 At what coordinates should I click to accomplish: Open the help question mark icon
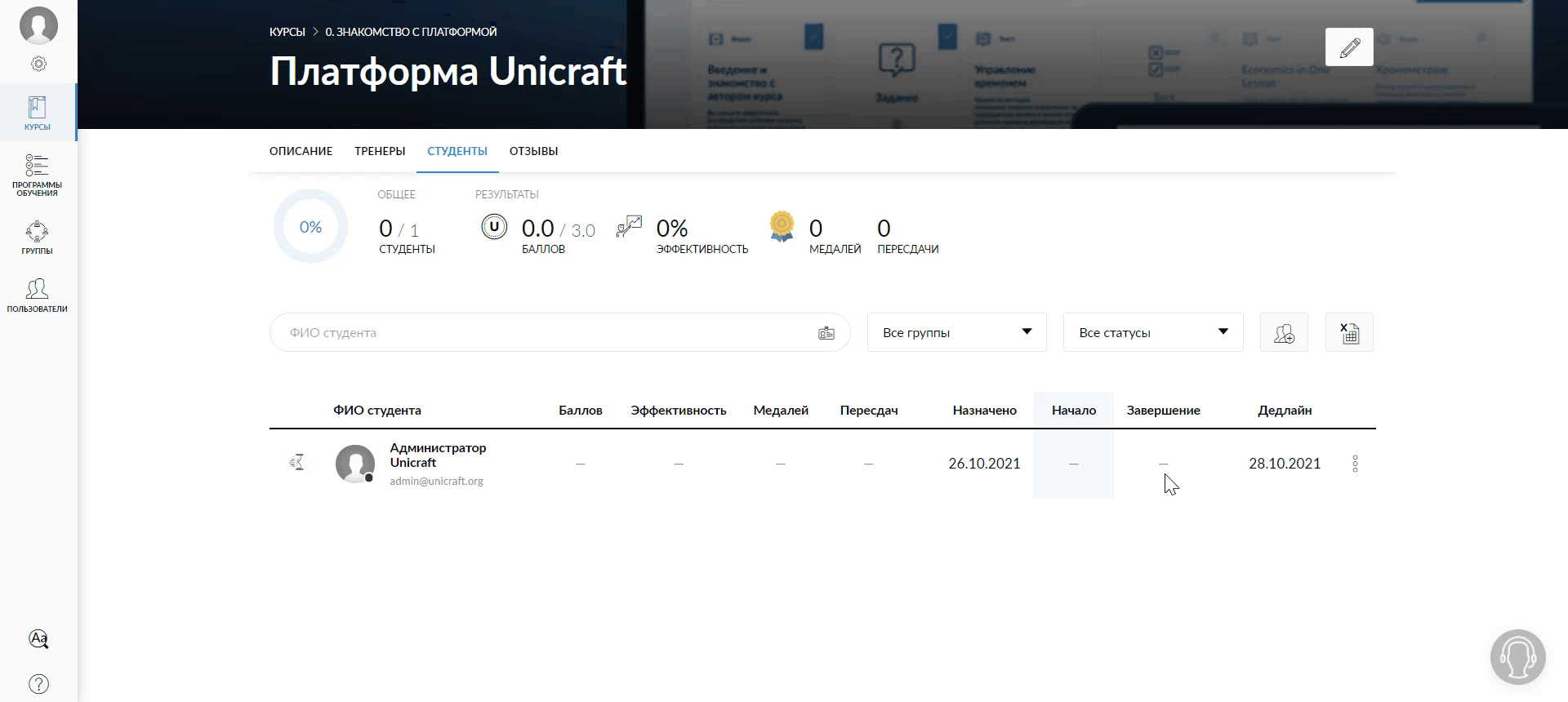[x=38, y=684]
